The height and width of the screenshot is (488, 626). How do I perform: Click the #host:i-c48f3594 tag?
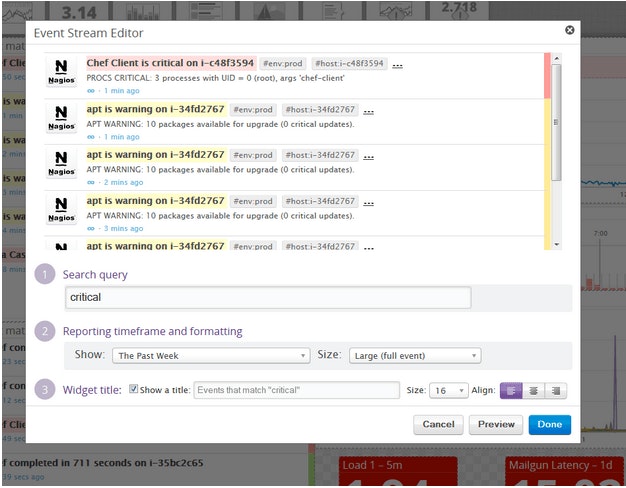coord(348,63)
